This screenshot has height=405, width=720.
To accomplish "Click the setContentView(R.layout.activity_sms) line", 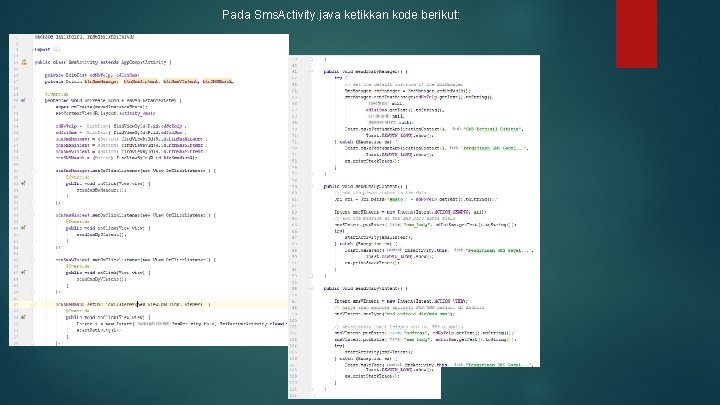I will tap(106, 113).
